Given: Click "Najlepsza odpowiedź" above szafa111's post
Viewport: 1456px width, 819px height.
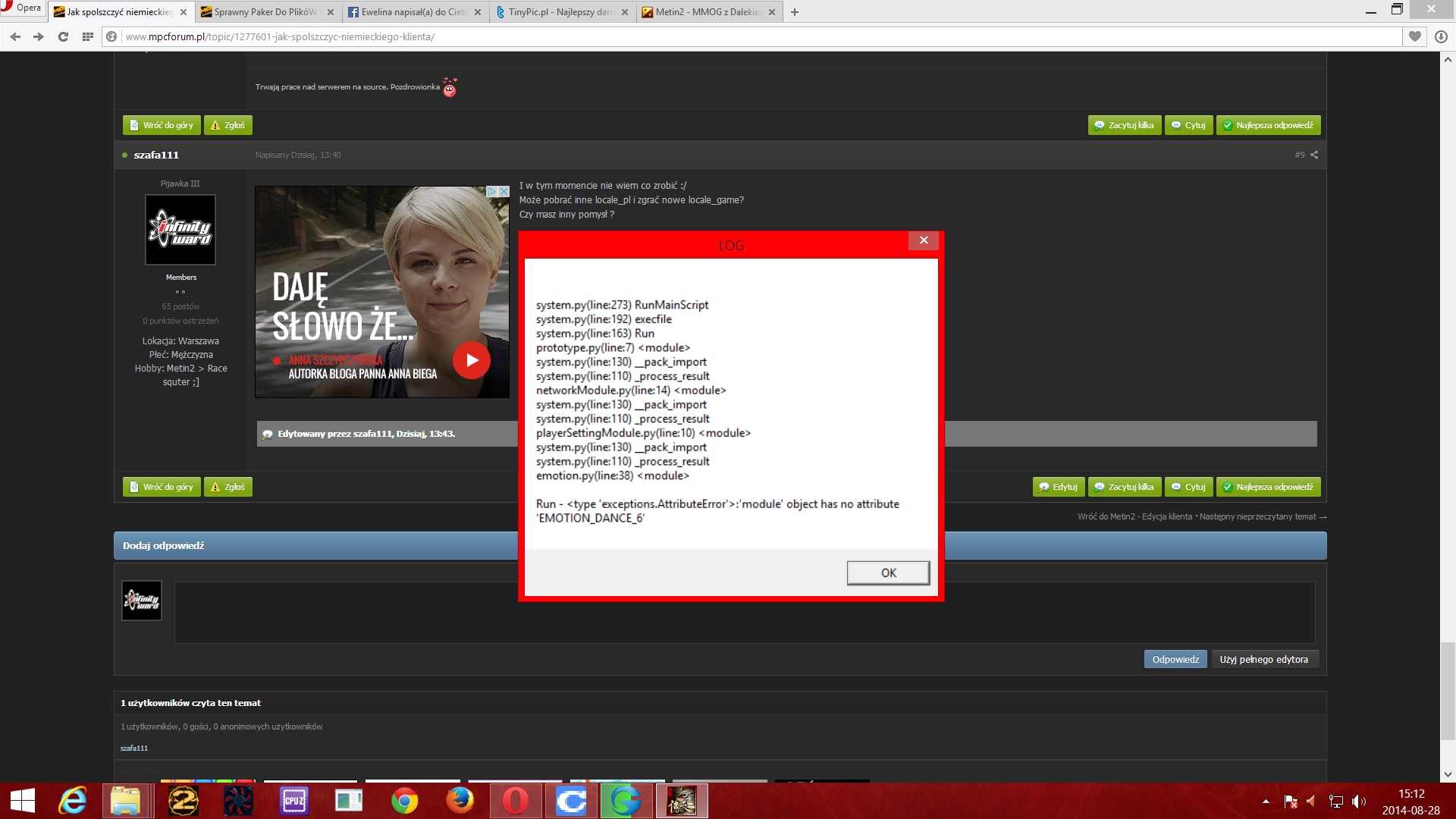Looking at the screenshot, I should (x=1269, y=125).
